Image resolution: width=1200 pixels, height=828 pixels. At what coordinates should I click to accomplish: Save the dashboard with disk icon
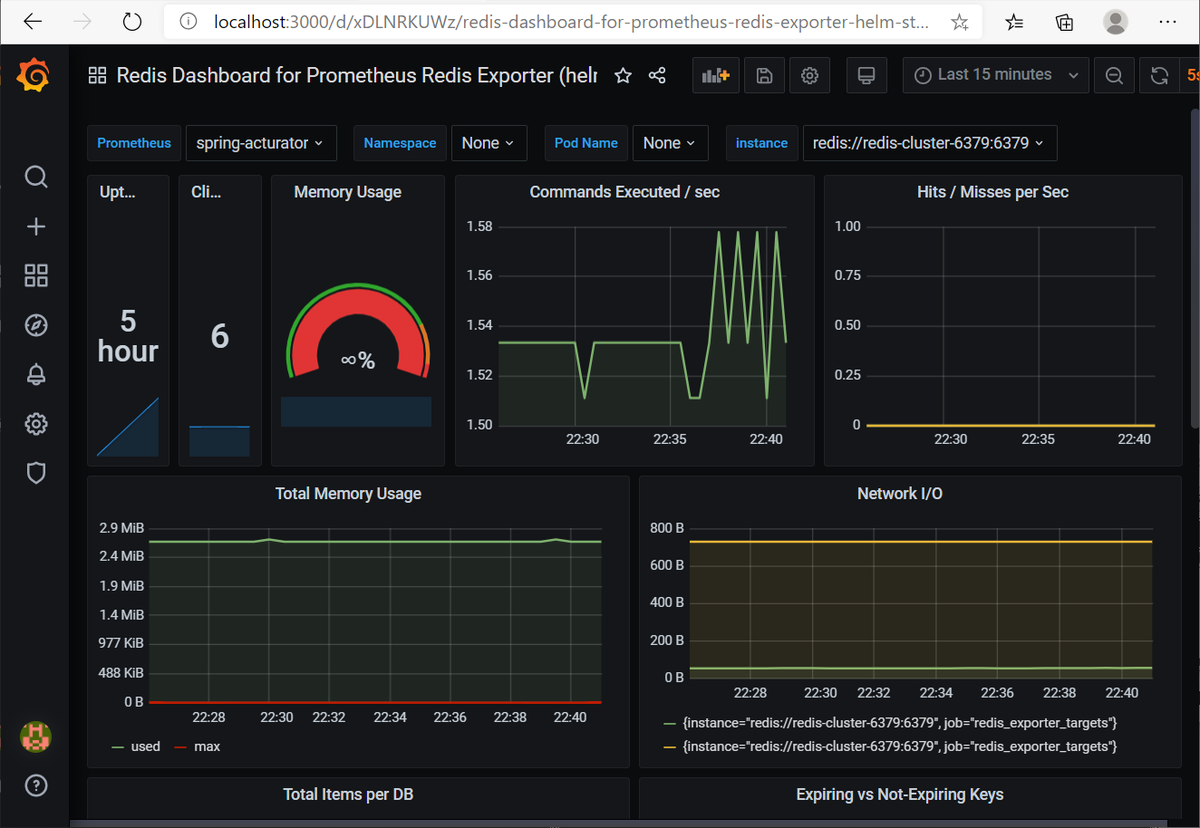[x=764, y=75]
